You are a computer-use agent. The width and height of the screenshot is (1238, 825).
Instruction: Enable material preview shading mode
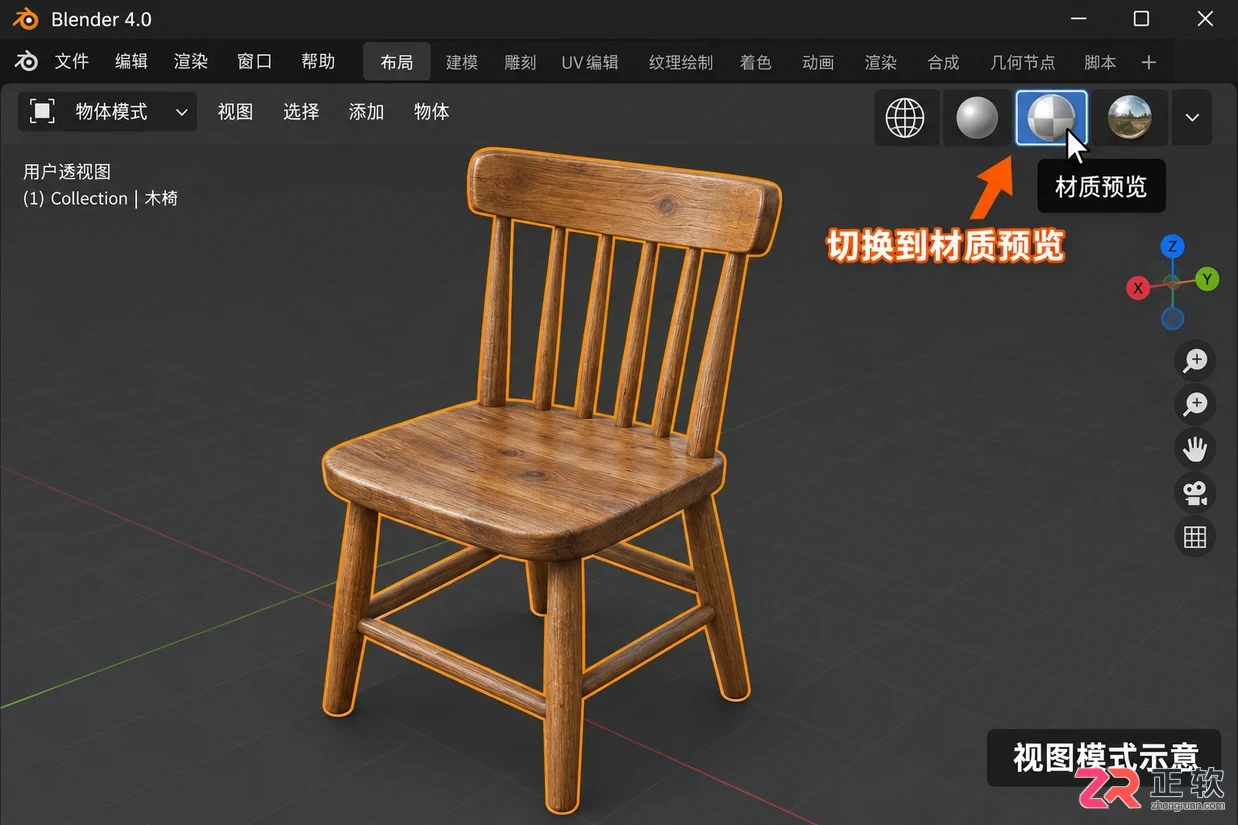coord(1051,118)
